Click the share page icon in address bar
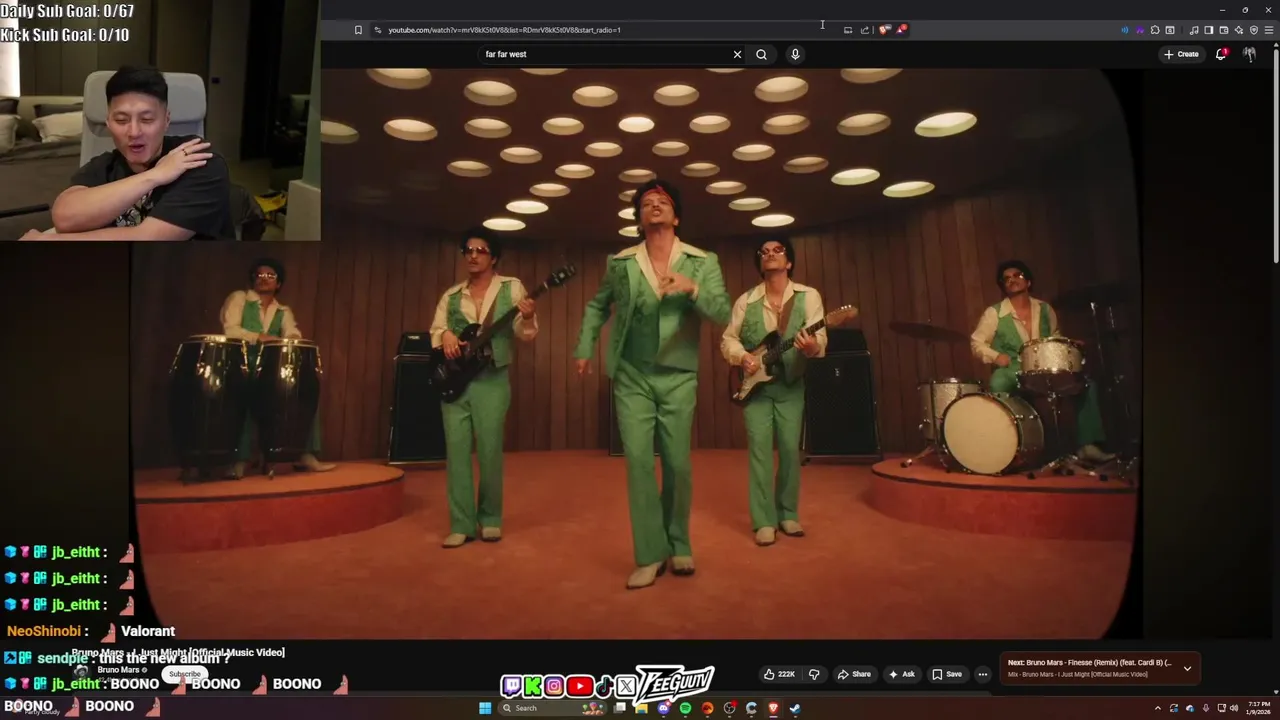This screenshot has height=720, width=1280. tap(865, 30)
